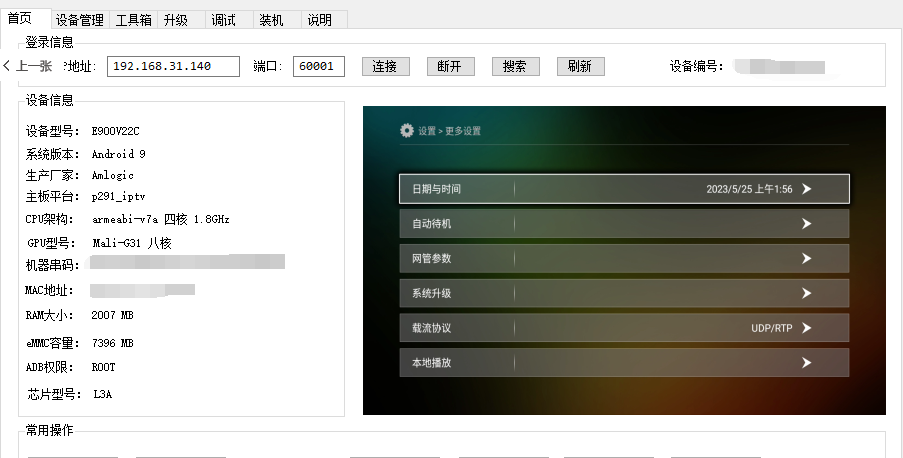Click the date value 2023/5/25 上午1:56
Image resolution: width=903 pixels, height=458 pixels.
coord(749,189)
